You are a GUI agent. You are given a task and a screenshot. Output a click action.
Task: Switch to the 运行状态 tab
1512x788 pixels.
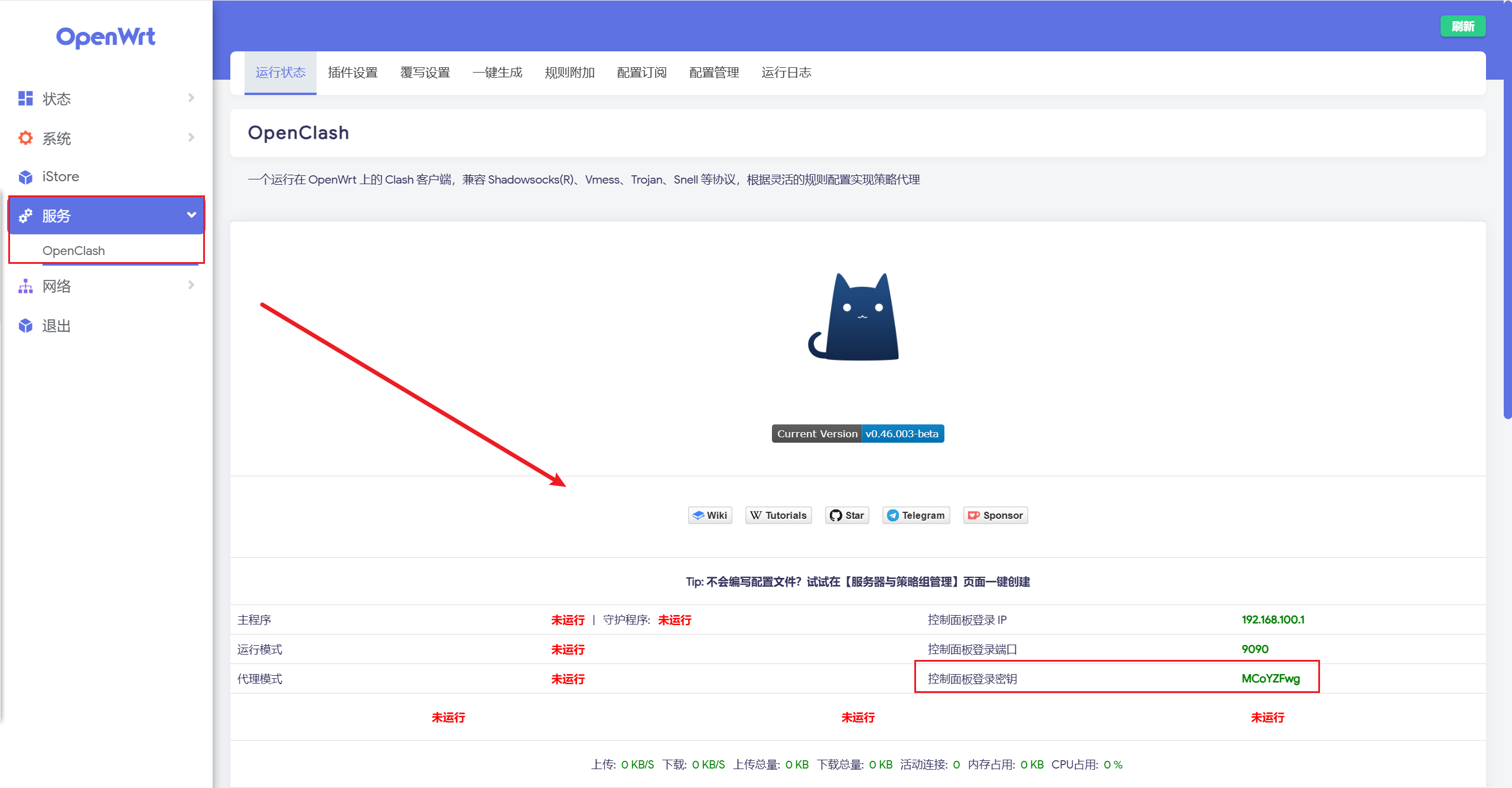coord(281,73)
